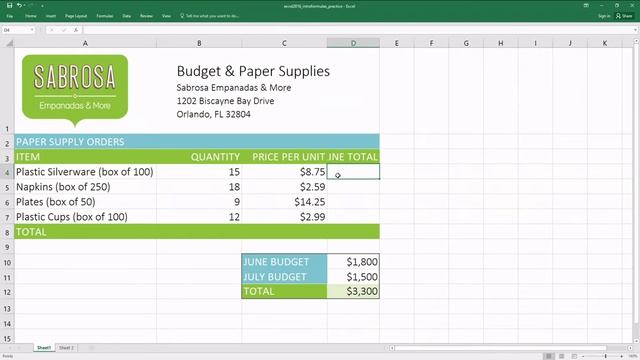Image resolution: width=640 pixels, height=360 pixels.
Task: Click the Share button
Action: (x=624, y=16)
